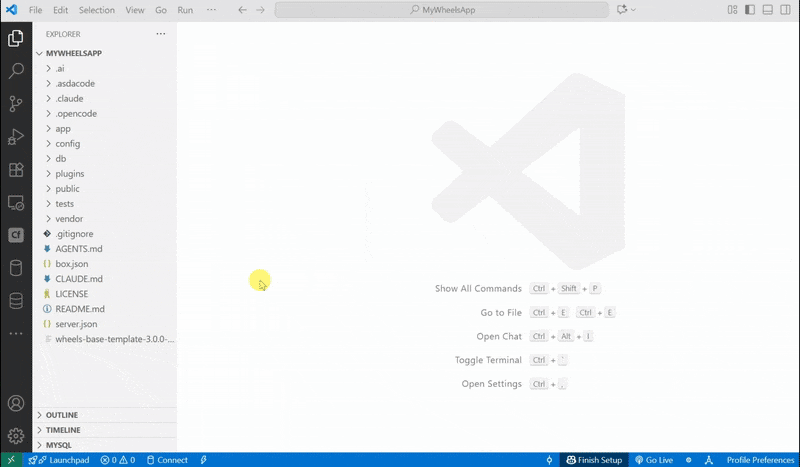This screenshot has height=467, width=800.
Task: Click the status bar icon left of Finish Setup
Action: tap(549, 460)
